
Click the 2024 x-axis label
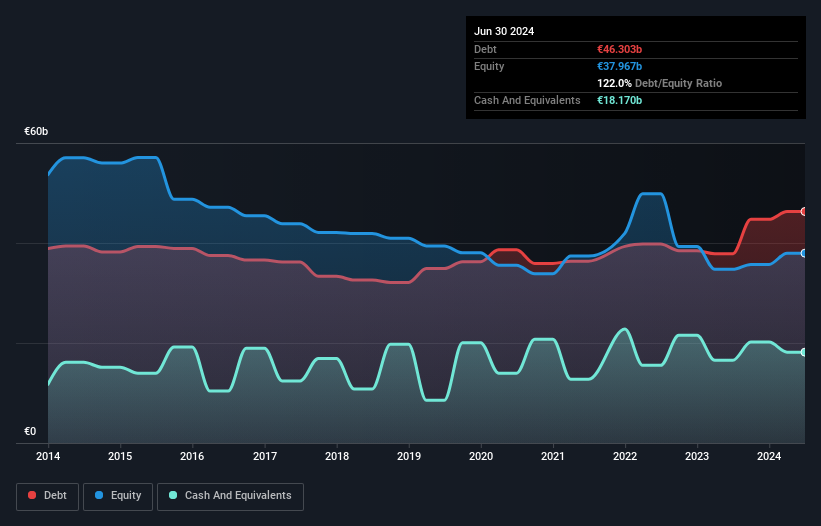(769, 456)
